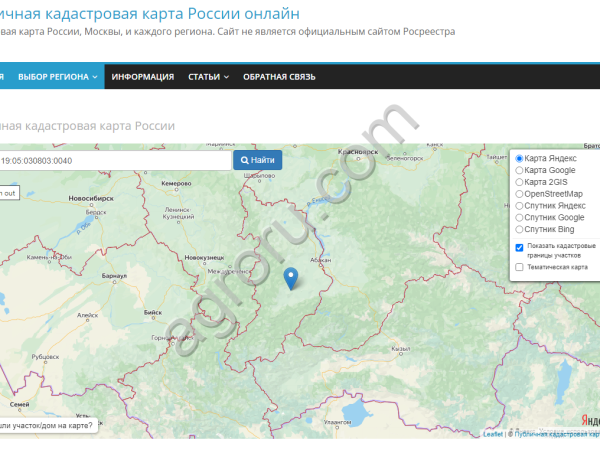Choose Спутник Bing satellite layer

pos(519,229)
